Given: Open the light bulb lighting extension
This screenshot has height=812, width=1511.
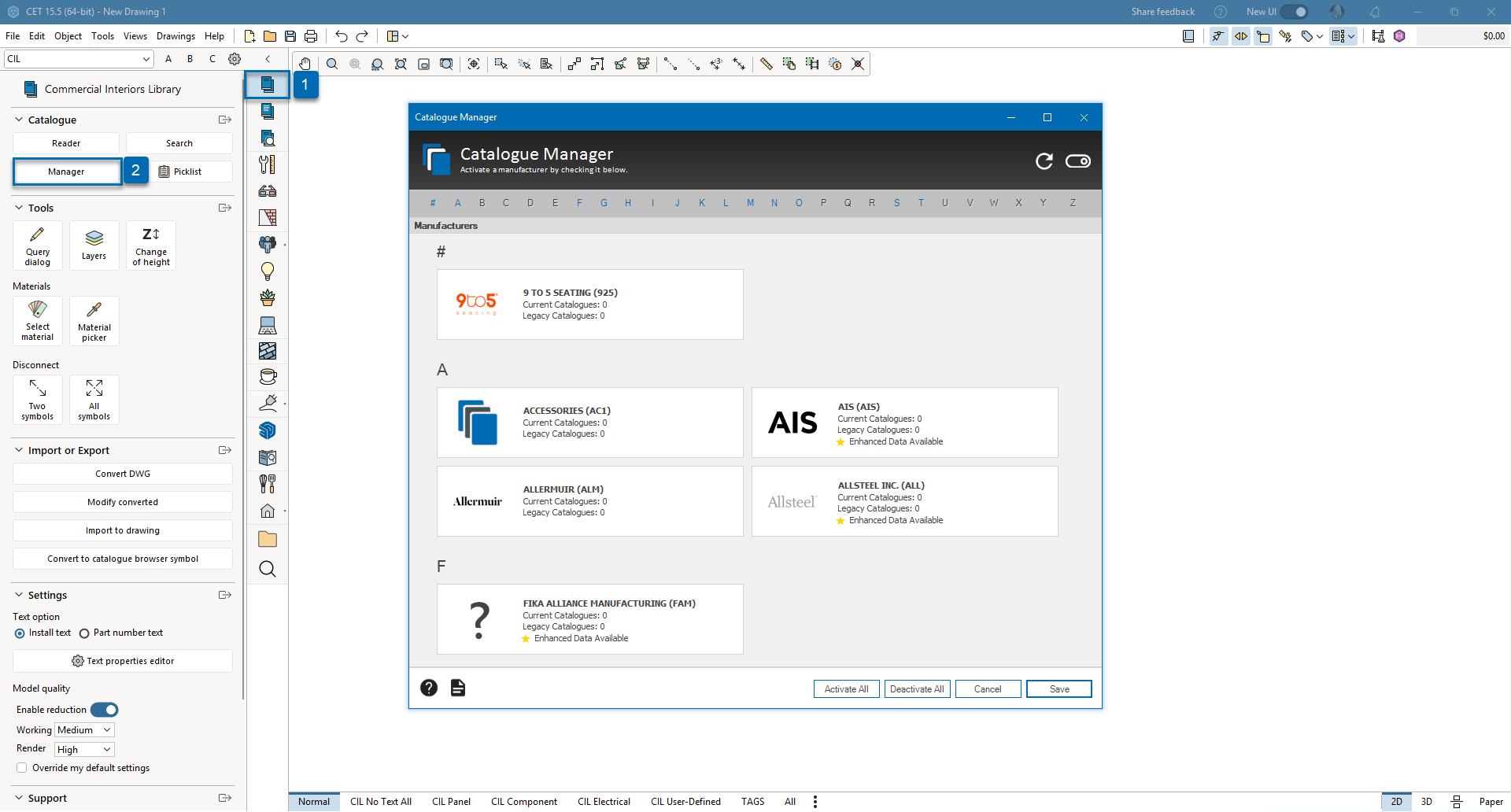Looking at the screenshot, I should (x=268, y=271).
